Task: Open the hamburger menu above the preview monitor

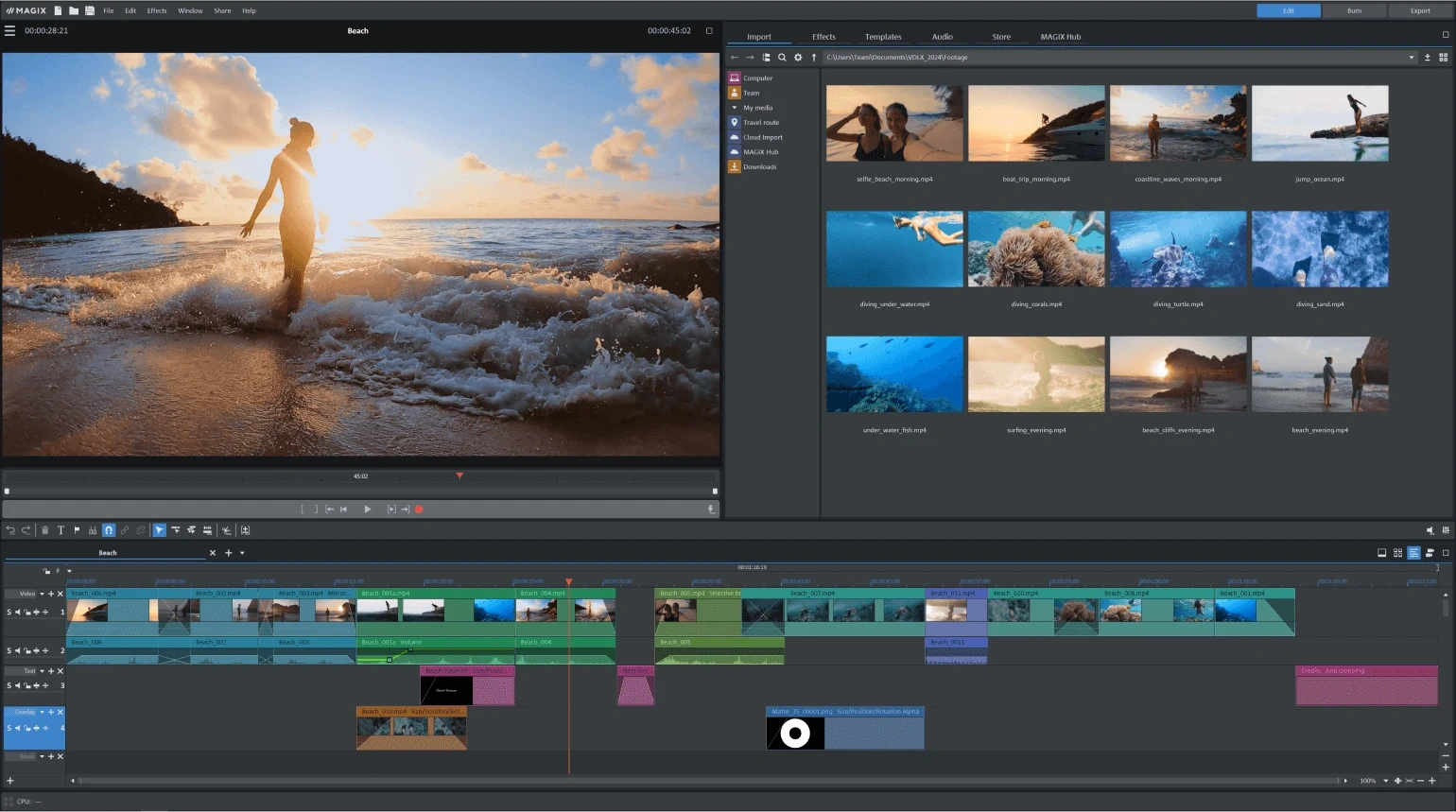Action: pyautogui.click(x=9, y=30)
